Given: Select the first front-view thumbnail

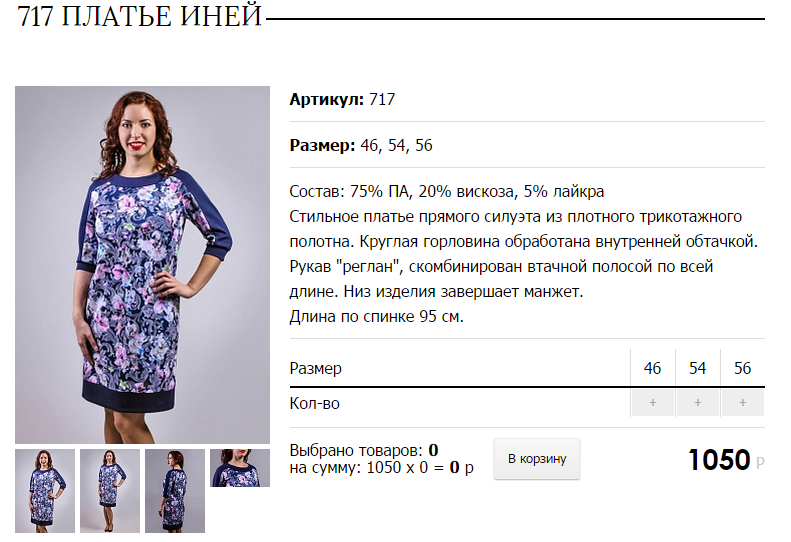Looking at the screenshot, I should (45, 491).
